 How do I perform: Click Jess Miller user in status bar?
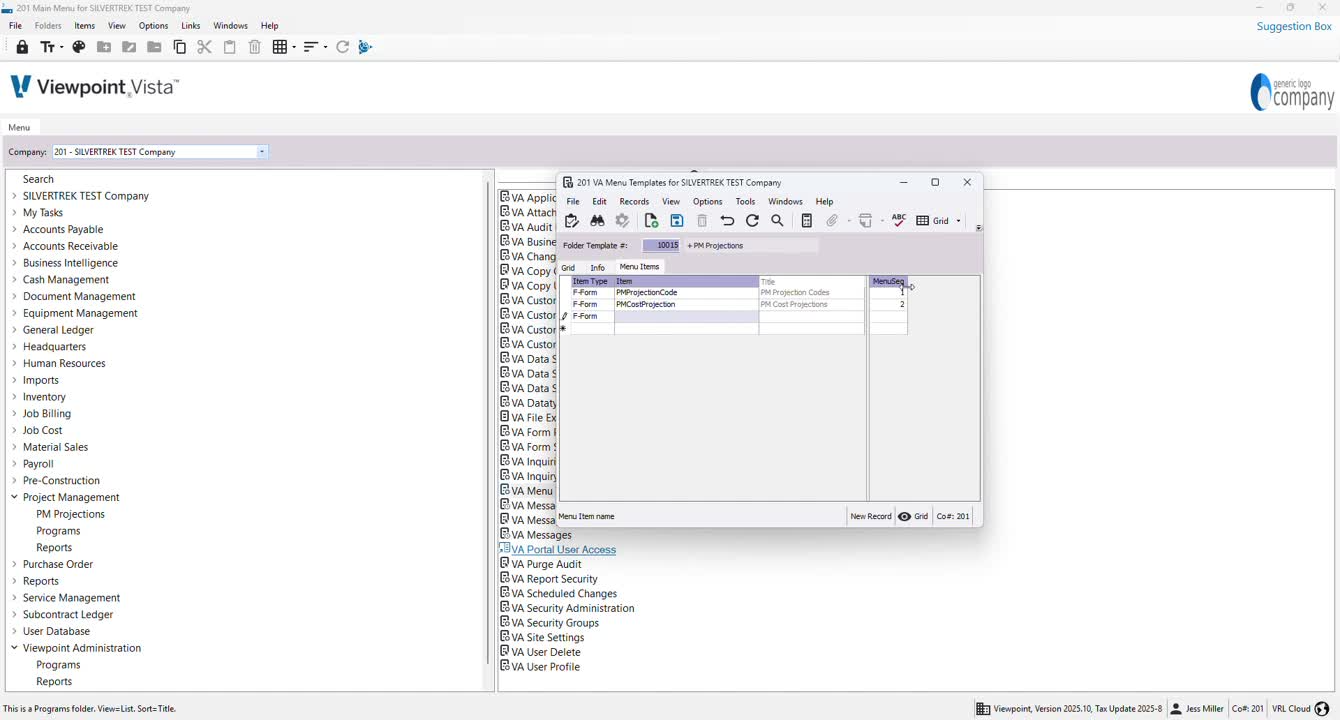(x=1197, y=709)
